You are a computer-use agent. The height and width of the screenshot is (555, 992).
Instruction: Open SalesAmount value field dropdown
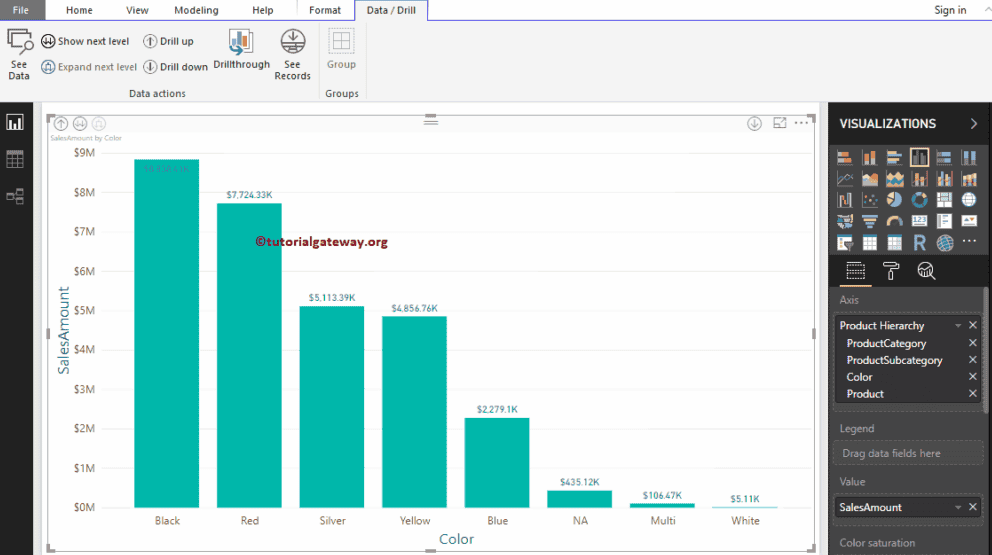[958, 508]
